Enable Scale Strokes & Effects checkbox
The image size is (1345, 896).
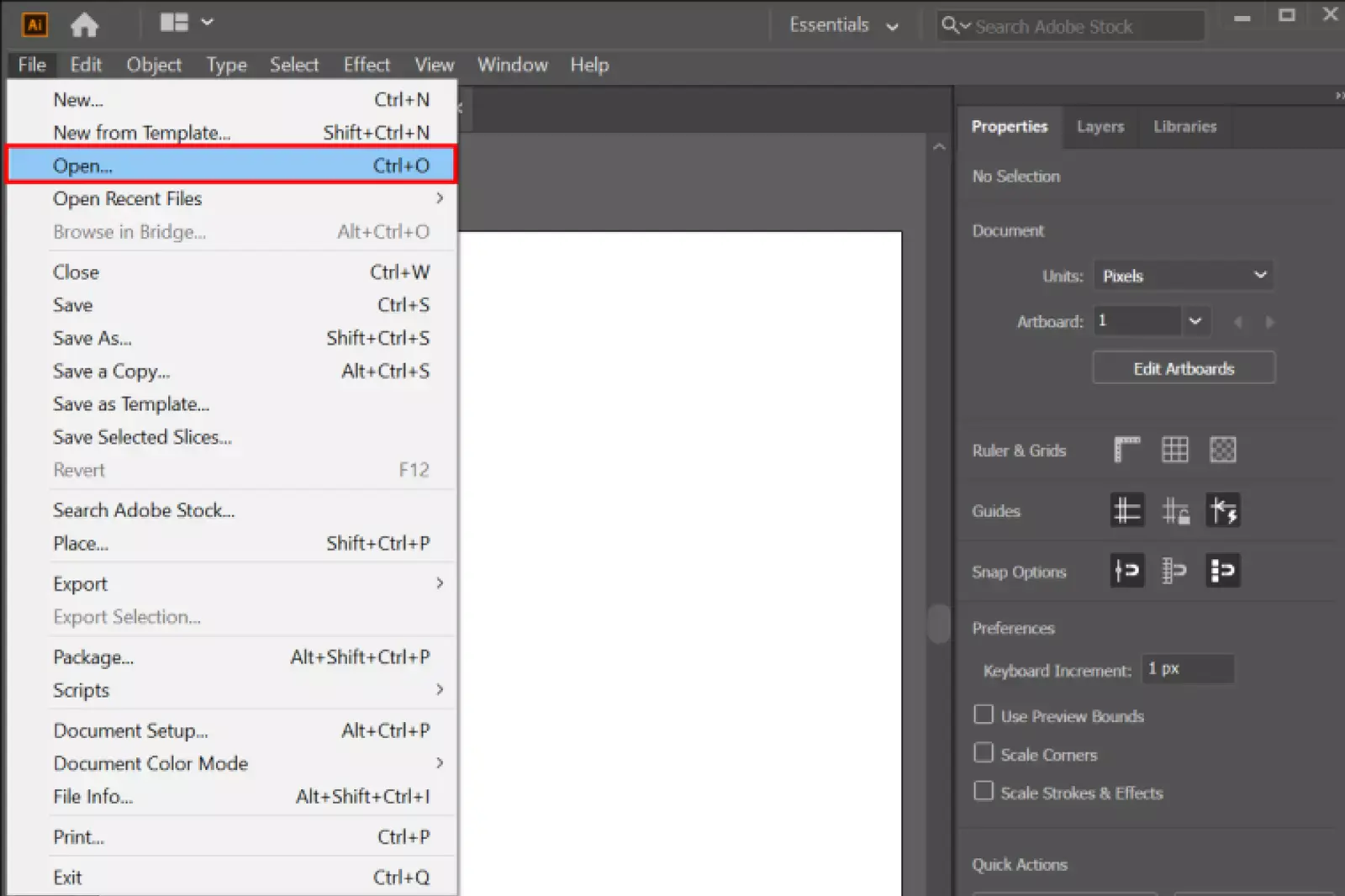[983, 791]
